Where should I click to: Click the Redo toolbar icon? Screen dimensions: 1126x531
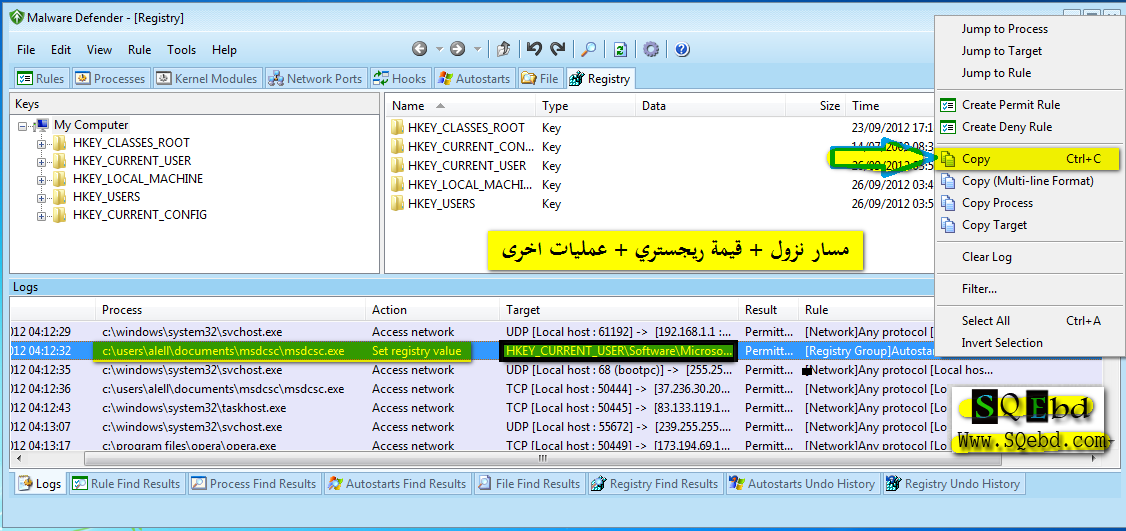(x=558, y=49)
